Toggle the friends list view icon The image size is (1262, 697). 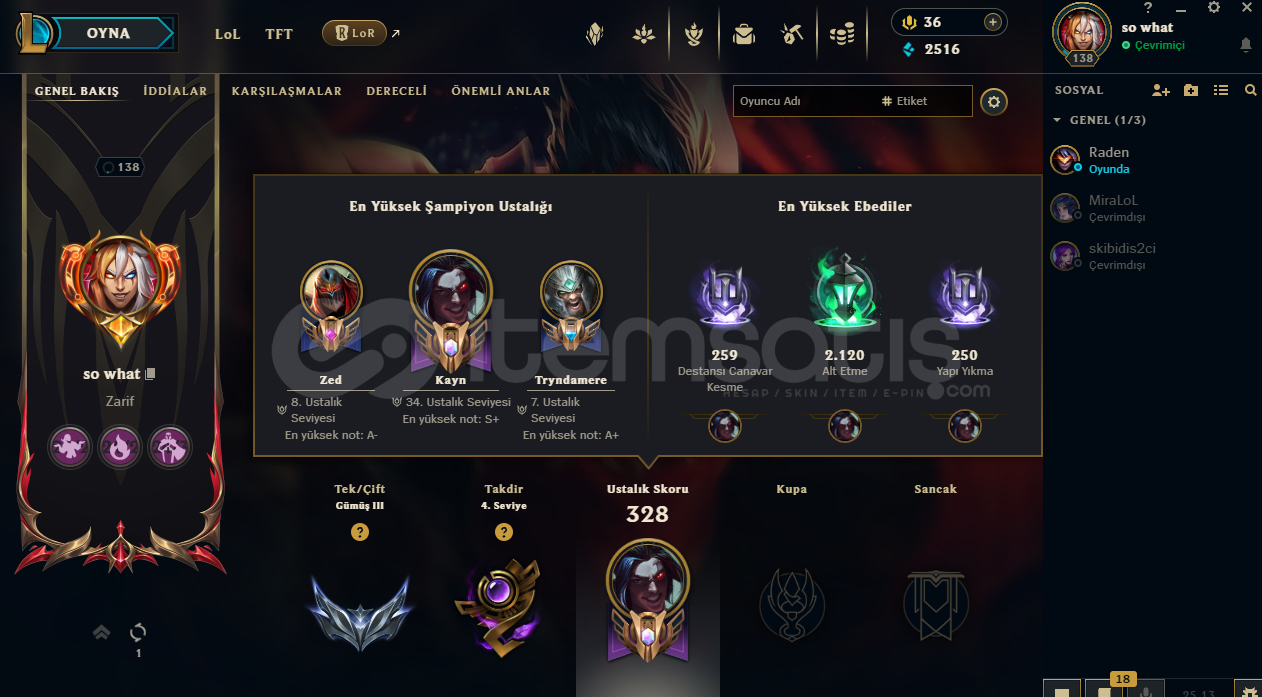pyautogui.click(x=1220, y=90)
